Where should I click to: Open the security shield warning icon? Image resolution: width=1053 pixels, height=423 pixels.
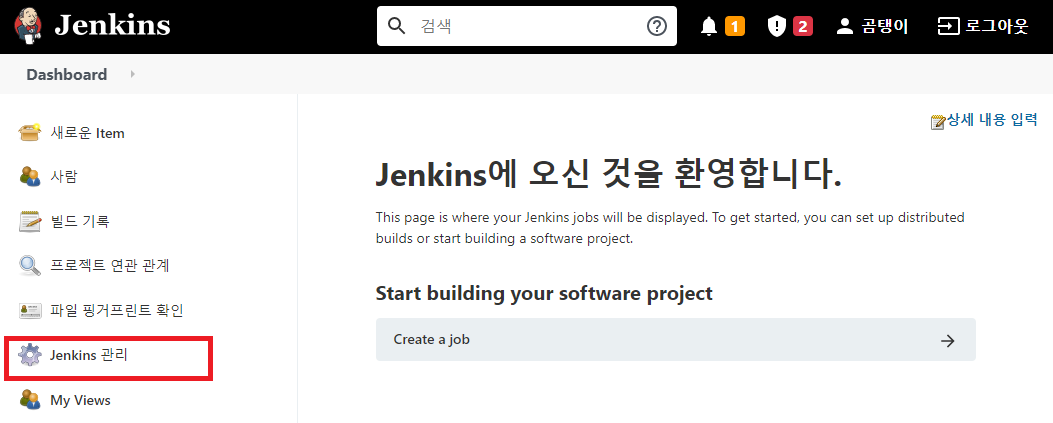pyautogui.click(x=776, y=27)
